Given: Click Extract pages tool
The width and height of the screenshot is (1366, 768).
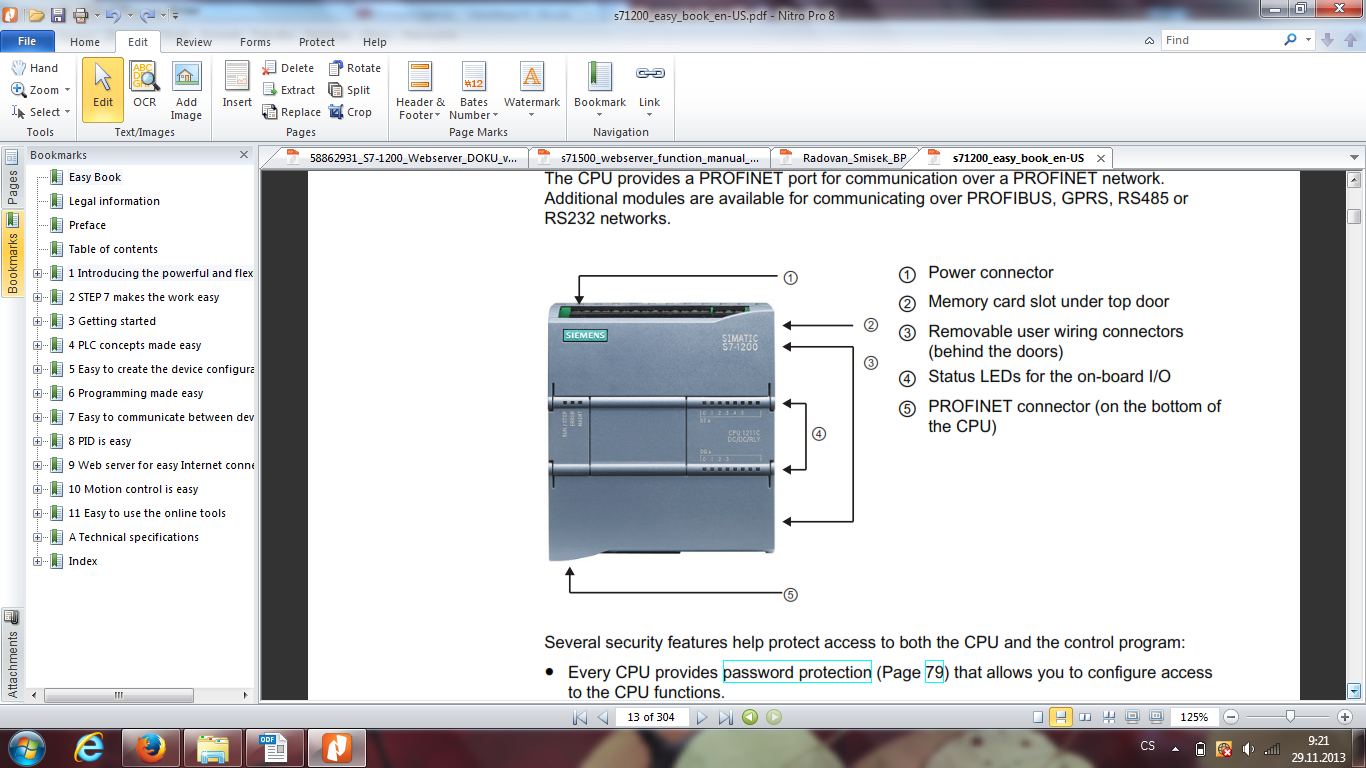Looking at the screenshot, I should 289,90.
